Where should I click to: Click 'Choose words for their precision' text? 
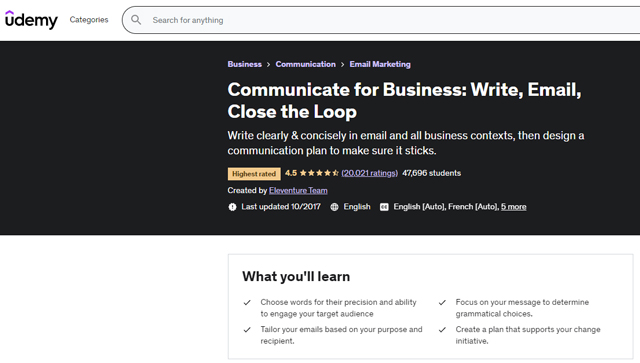point(338,308)
